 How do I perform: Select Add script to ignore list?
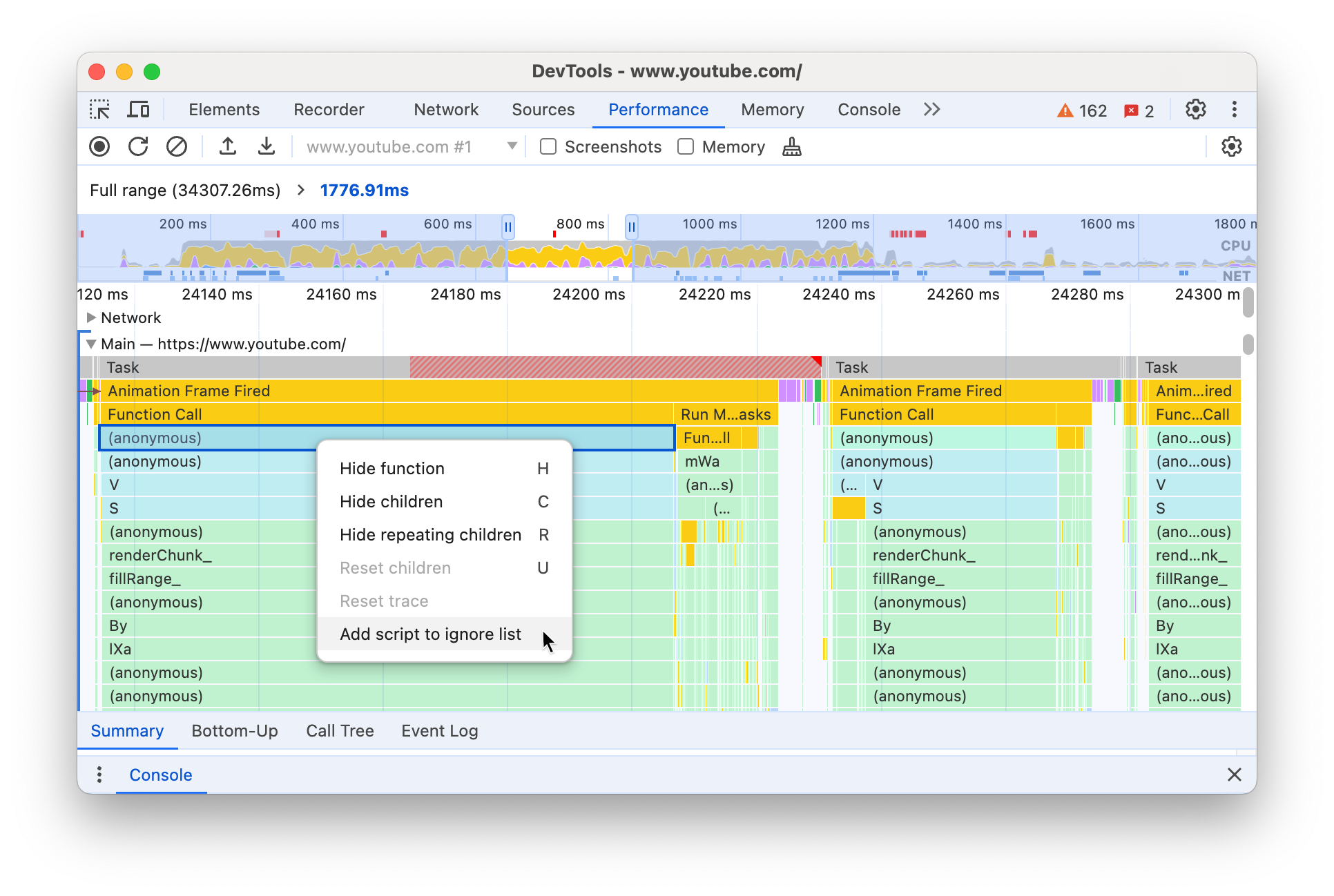click(429, 634)
